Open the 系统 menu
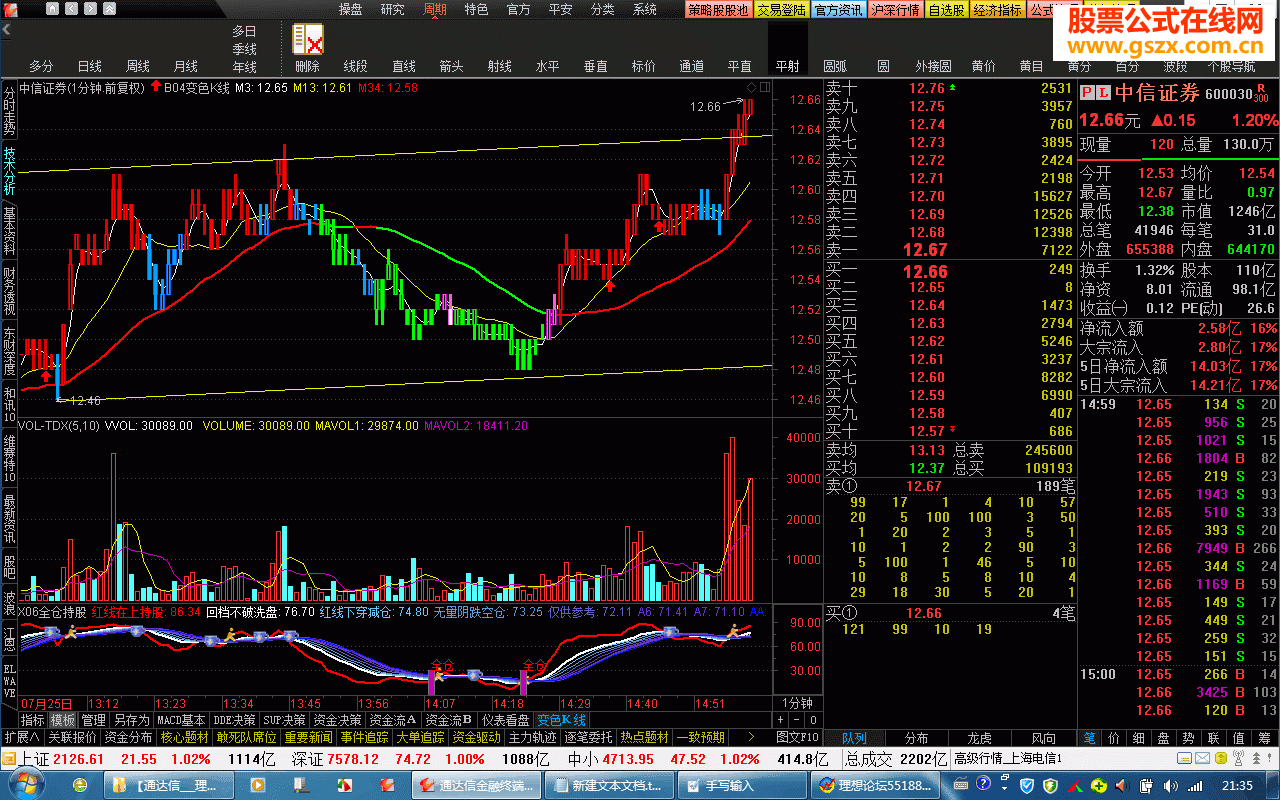The height and width of the screenshot is (800, 1280). pyautogui.click(x=645, y=10)
